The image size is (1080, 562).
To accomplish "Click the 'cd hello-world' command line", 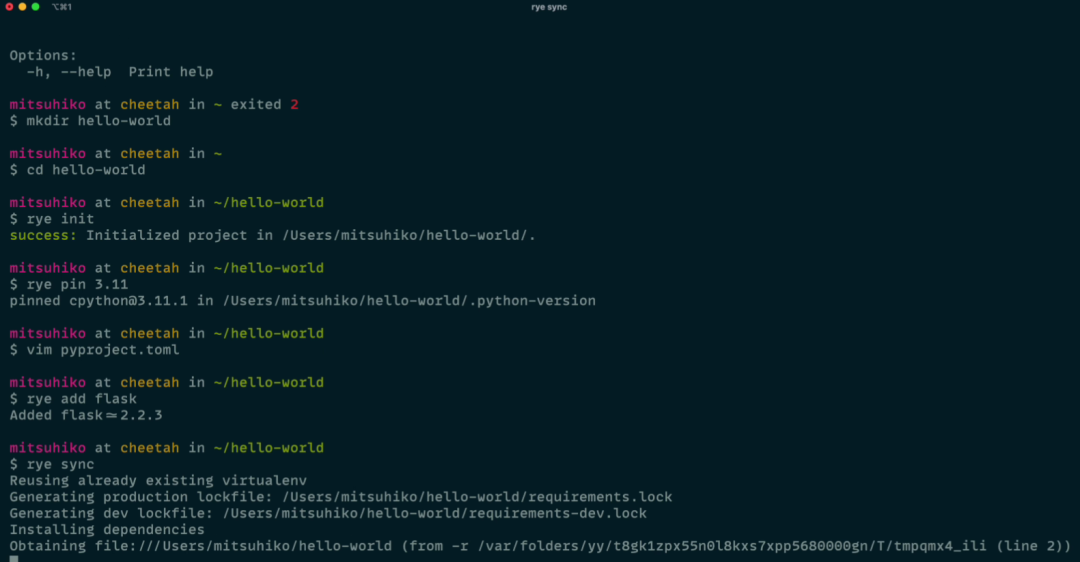I will [77, 170].
